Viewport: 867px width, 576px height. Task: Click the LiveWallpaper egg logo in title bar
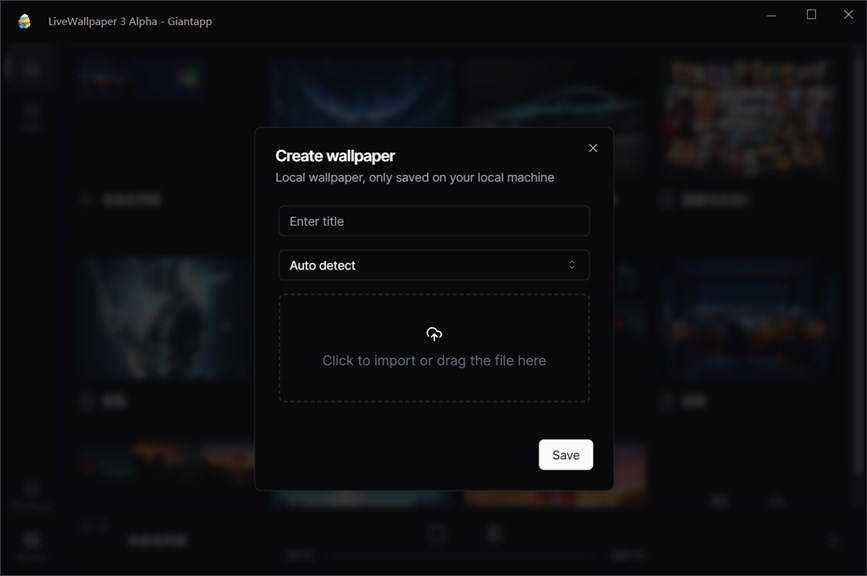(x=24, y=21)
